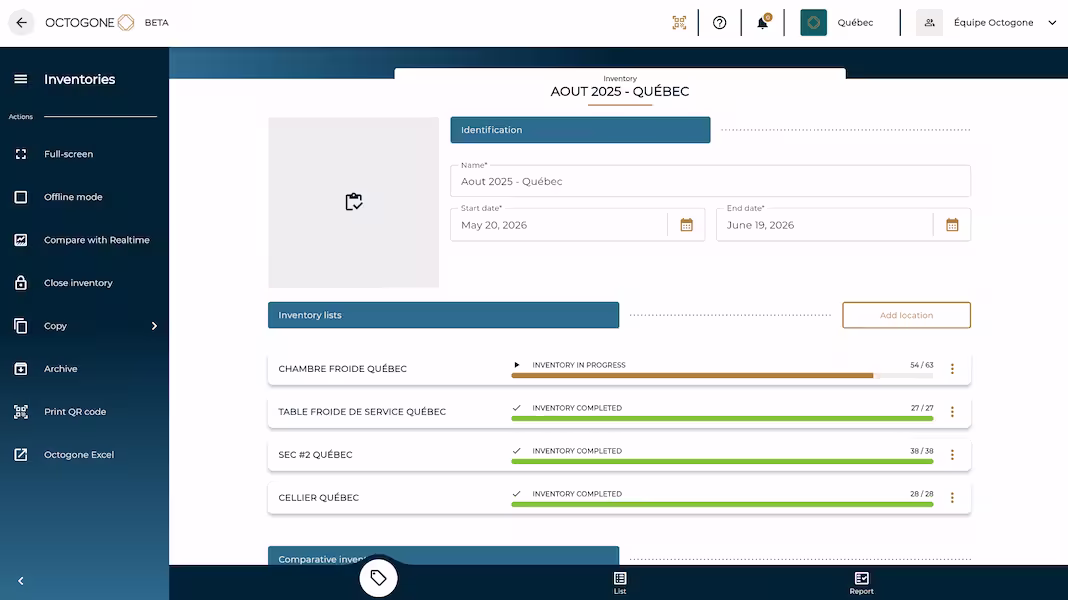
Task: Click Close inventory in the sidebar
Action: click(78, 283)
